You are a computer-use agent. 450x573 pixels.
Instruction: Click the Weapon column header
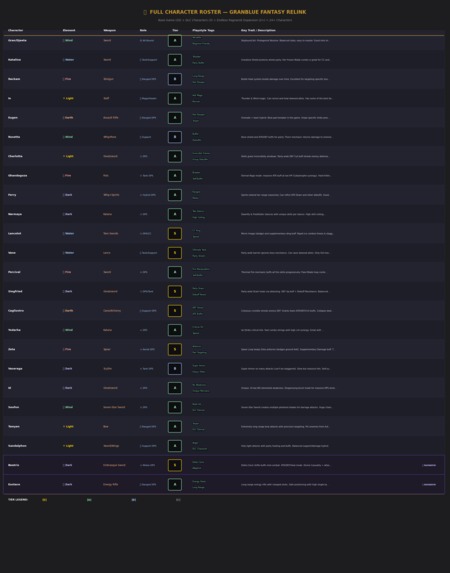[110, 30]
